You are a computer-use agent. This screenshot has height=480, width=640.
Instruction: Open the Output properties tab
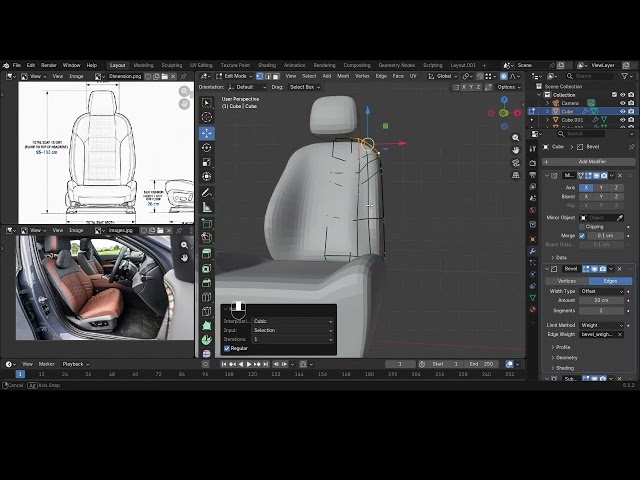pyautogui.click(x=533, y=175)
